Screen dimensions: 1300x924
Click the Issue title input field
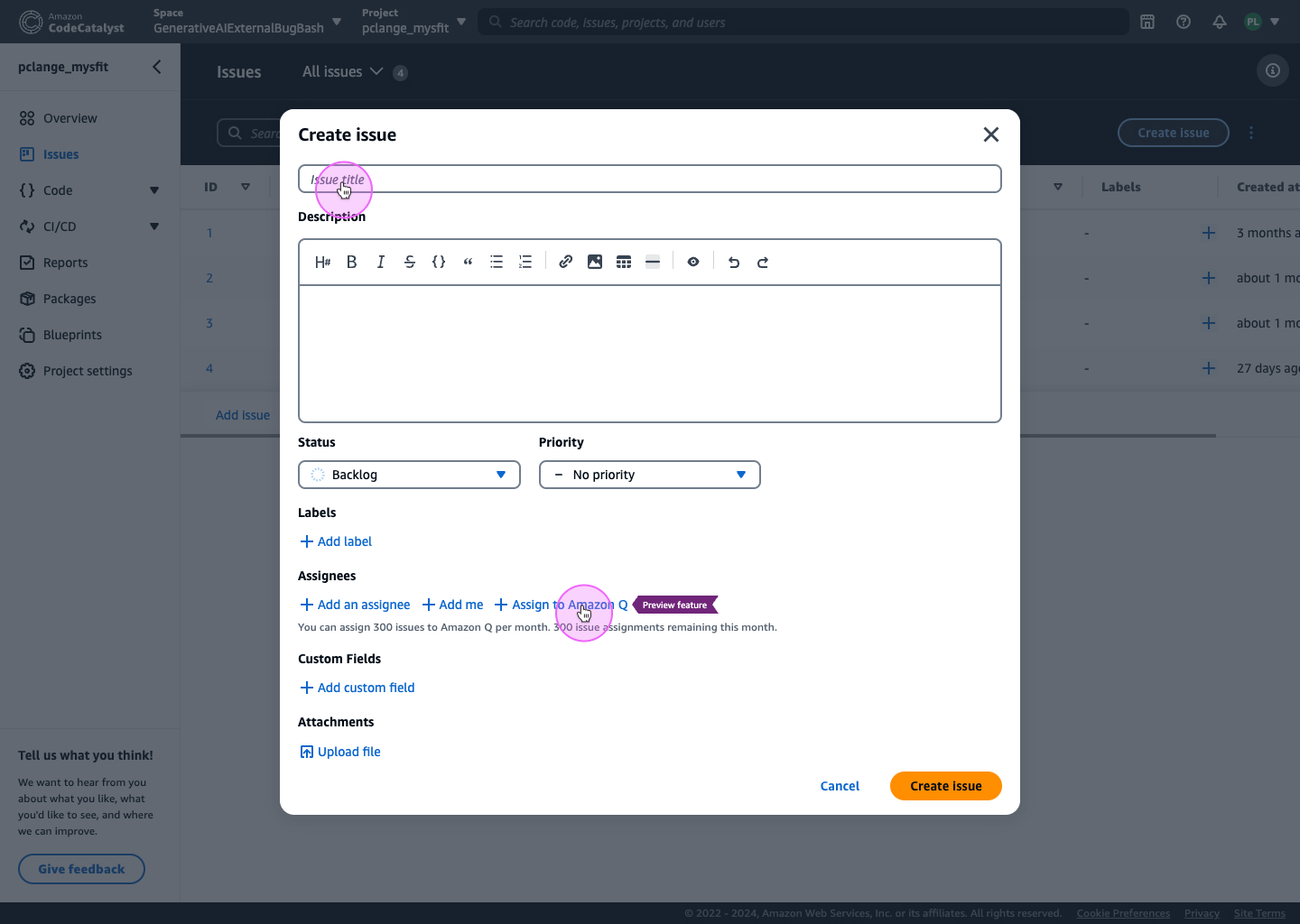[650, 179]
